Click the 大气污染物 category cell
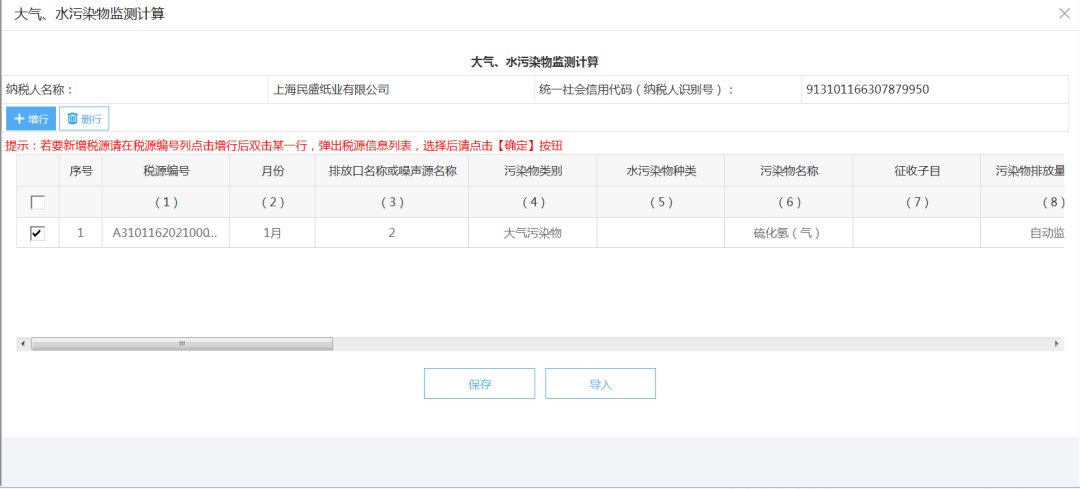 click(533, 233)
